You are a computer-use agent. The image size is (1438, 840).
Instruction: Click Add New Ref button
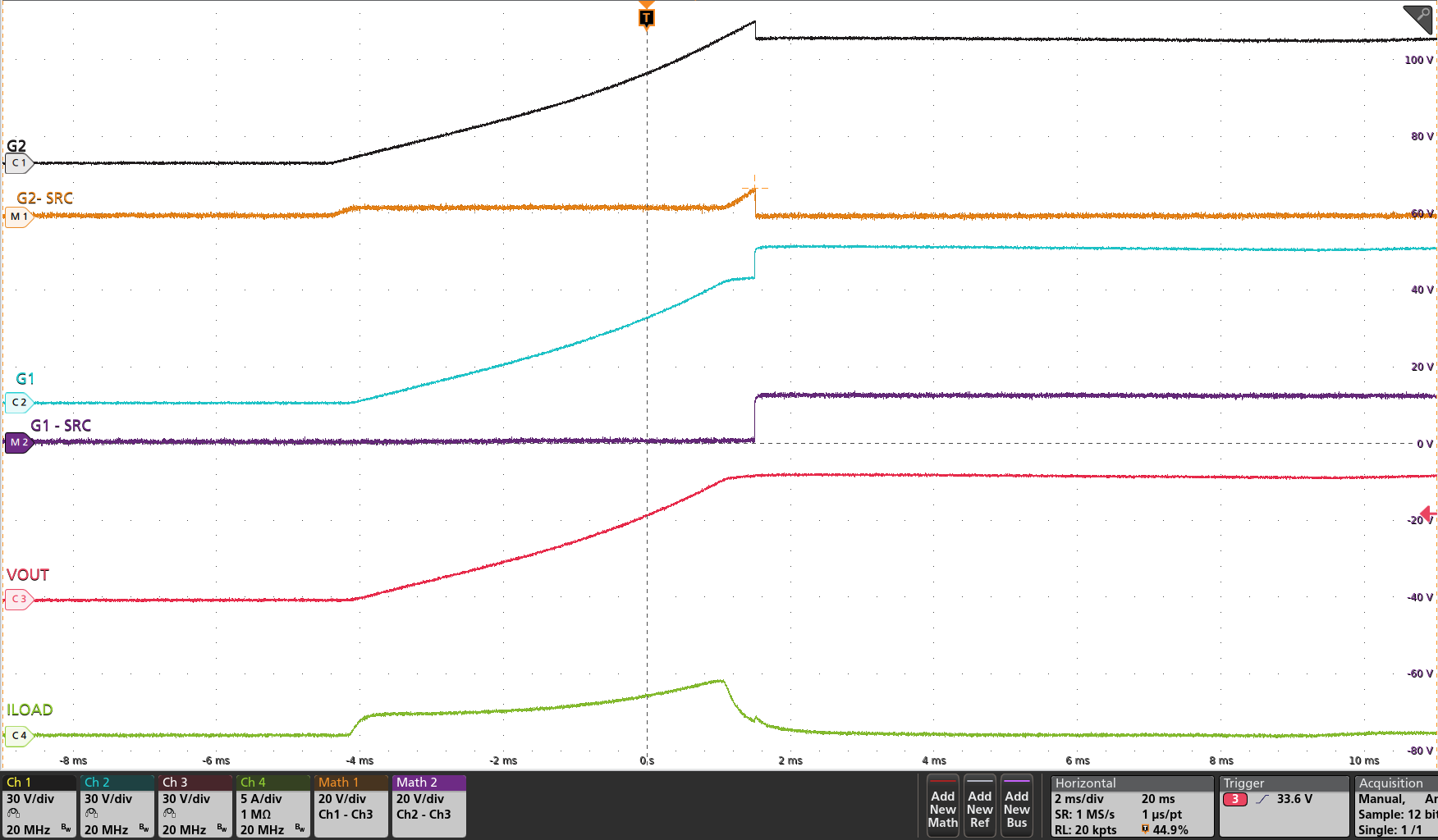(x=979, y=807)
